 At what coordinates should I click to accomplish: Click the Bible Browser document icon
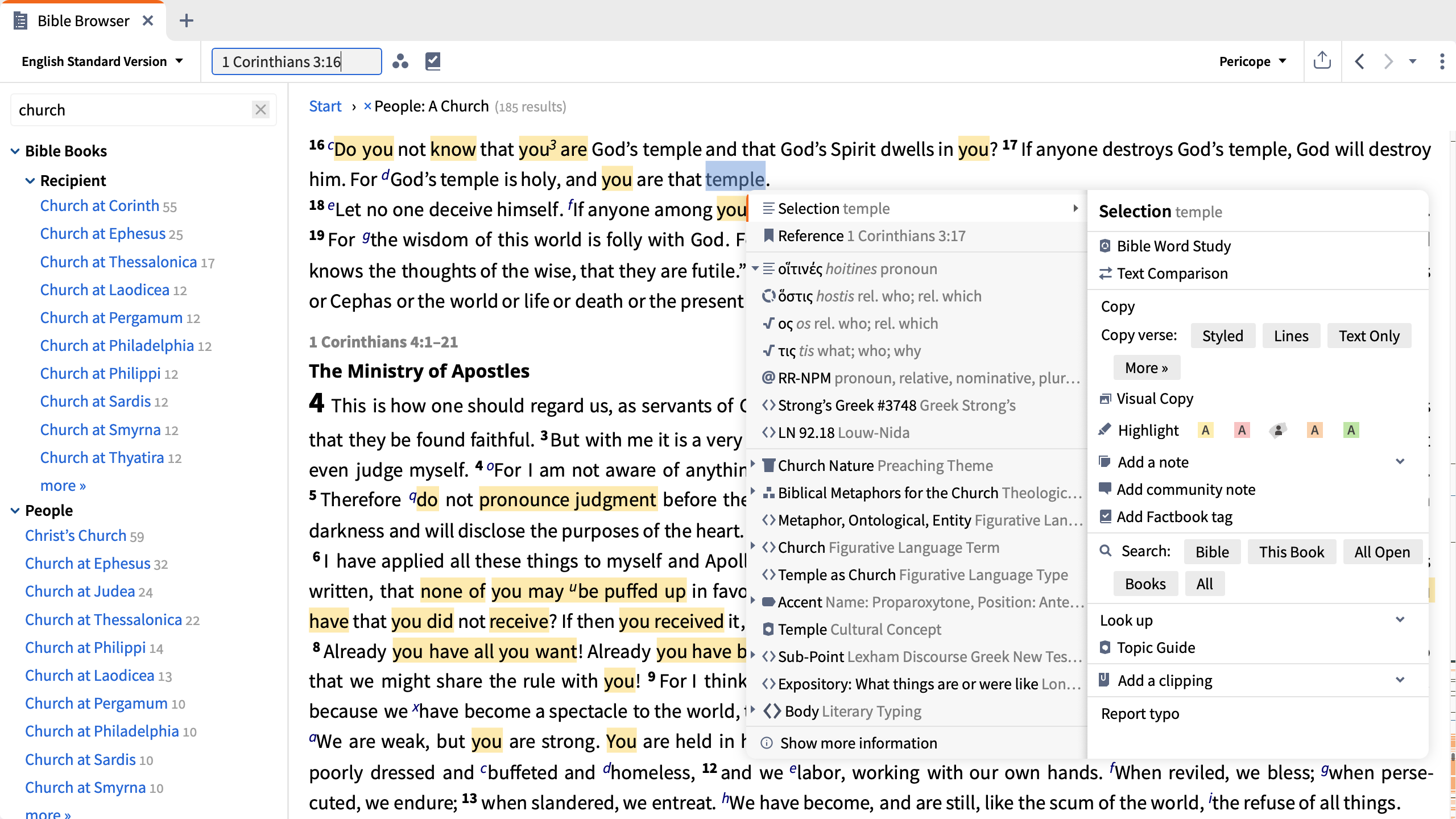pos(20,21)
